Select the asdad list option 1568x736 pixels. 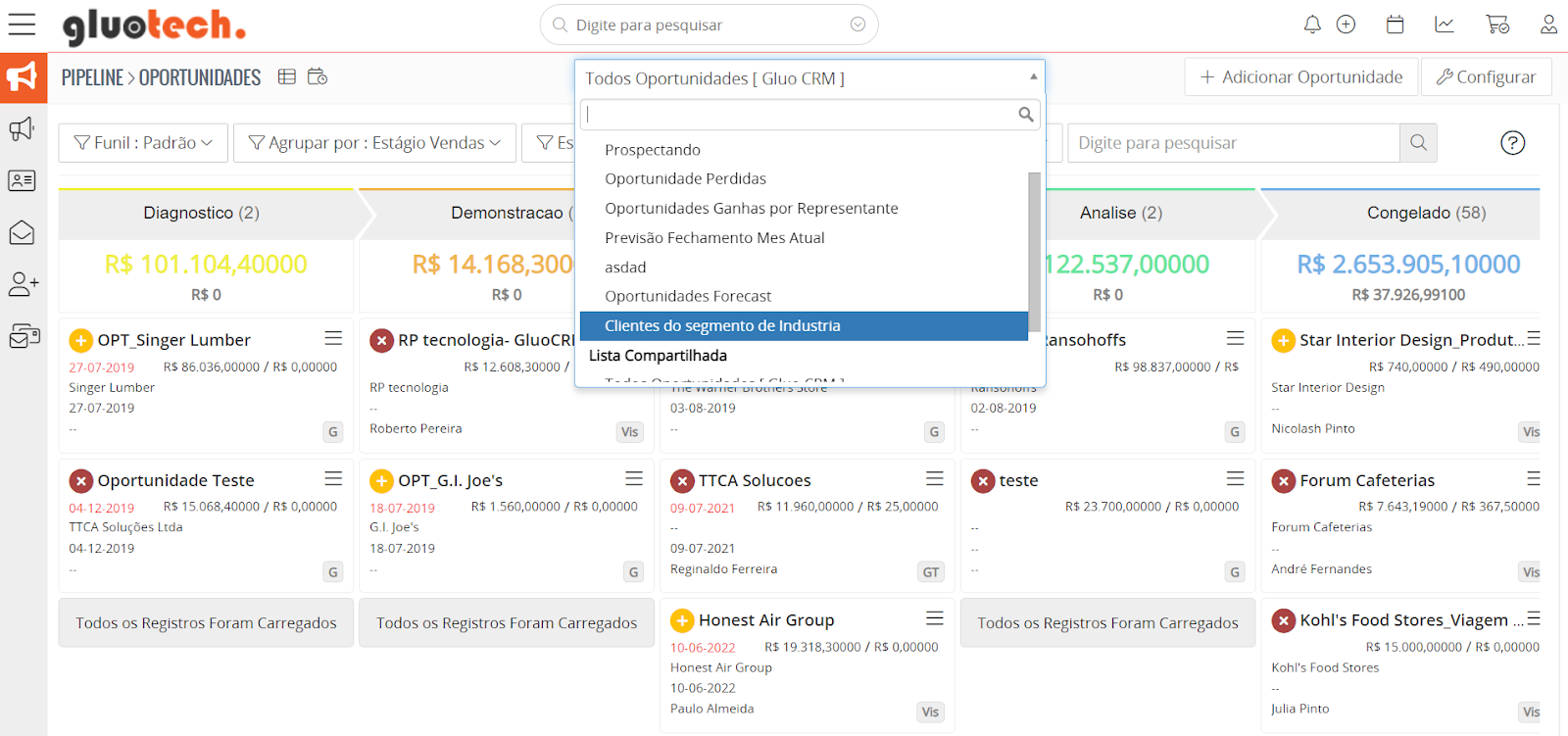point(804,268)
